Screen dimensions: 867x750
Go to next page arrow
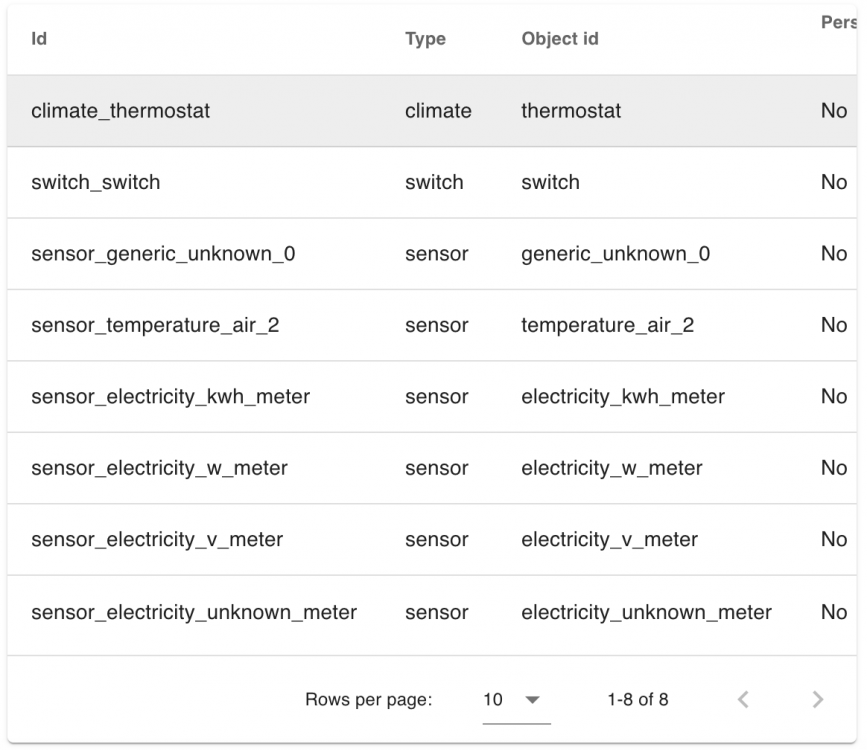pos(818,700)
